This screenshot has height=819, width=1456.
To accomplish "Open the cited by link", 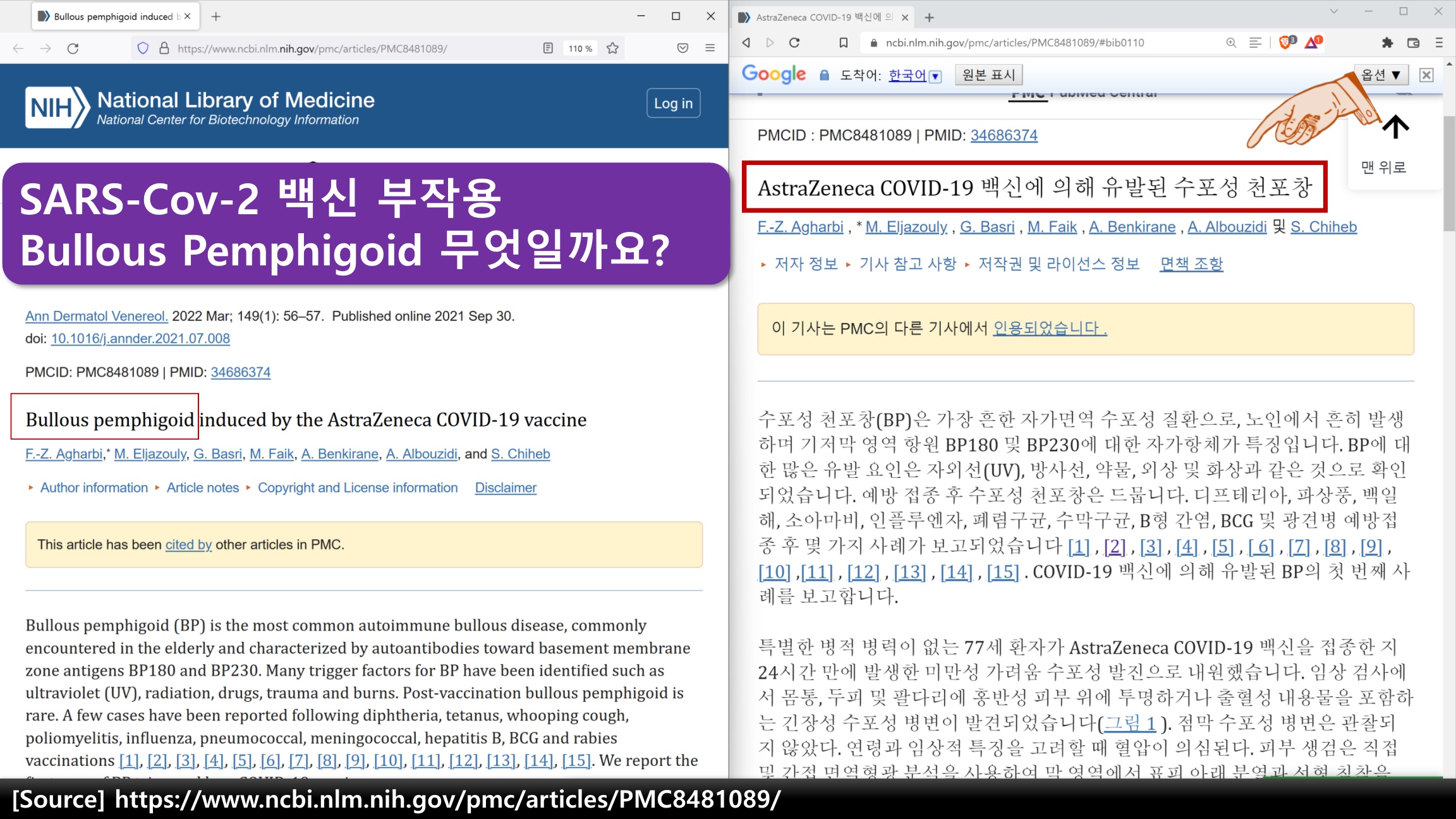I will point(188,545).
